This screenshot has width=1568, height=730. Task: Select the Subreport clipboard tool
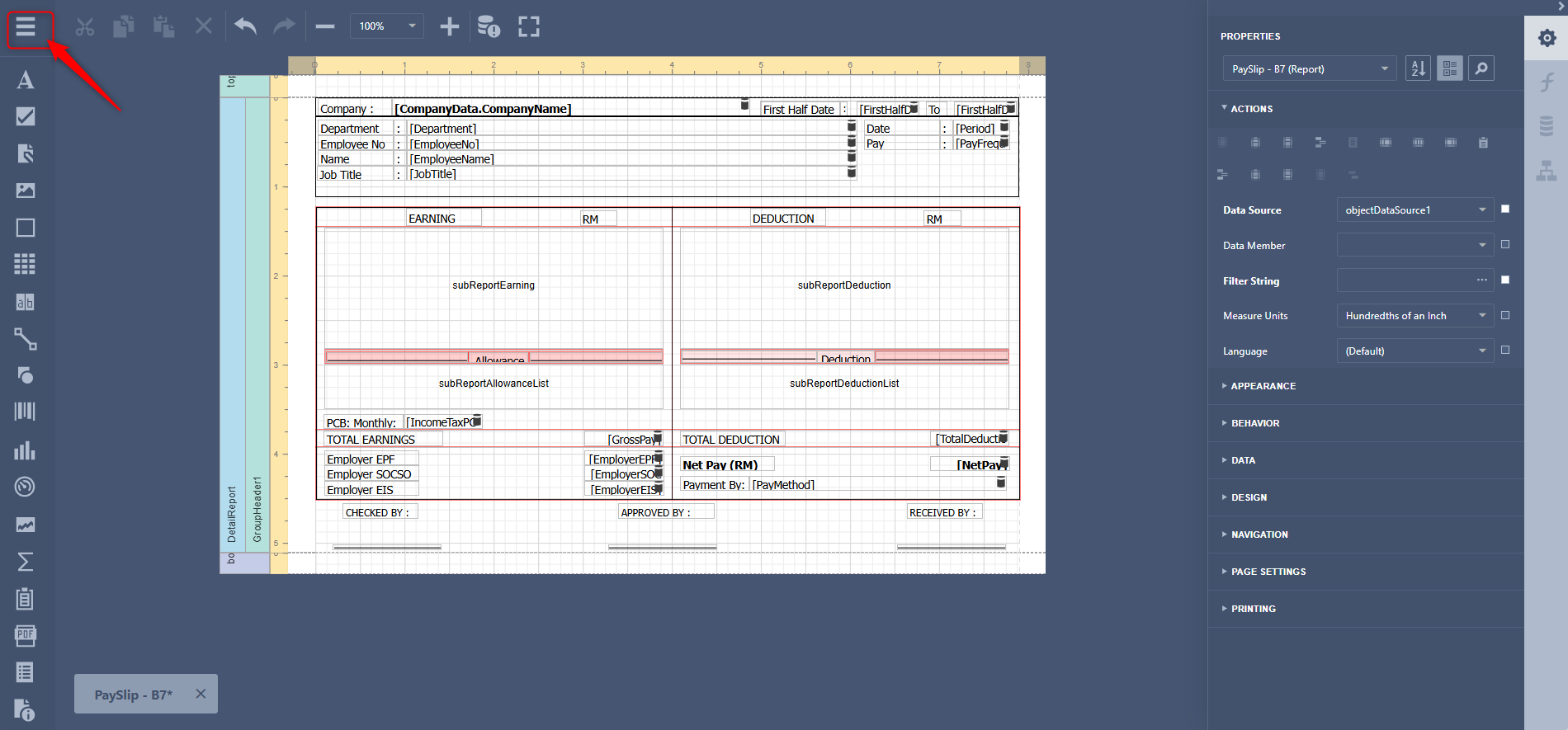[26, 598]
